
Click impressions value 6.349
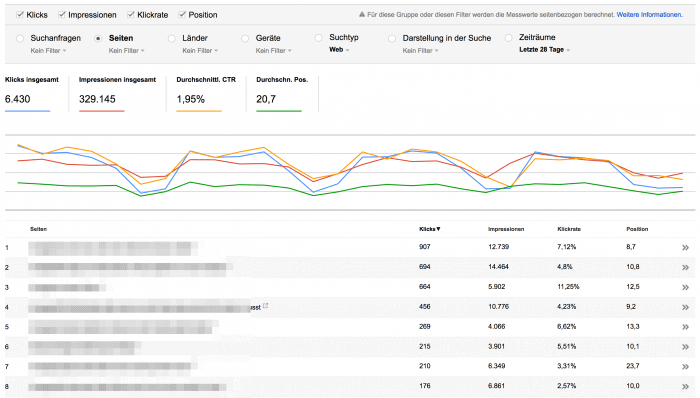[x=496, y=366]
